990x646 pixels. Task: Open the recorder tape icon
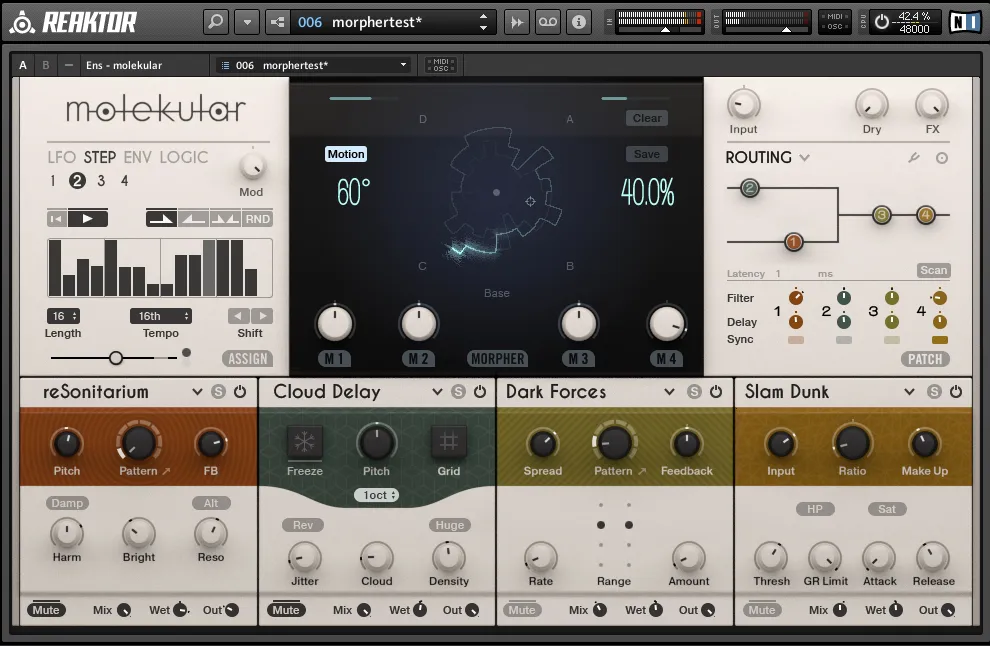tap(547, 22)
